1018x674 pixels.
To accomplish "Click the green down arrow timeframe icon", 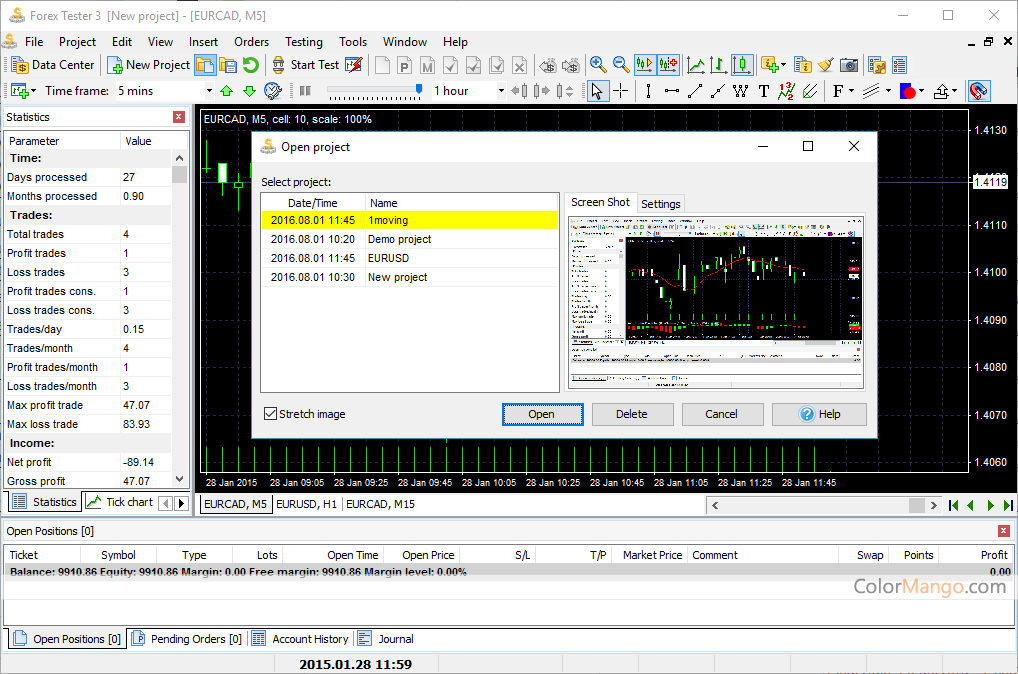I will [249, 91].
